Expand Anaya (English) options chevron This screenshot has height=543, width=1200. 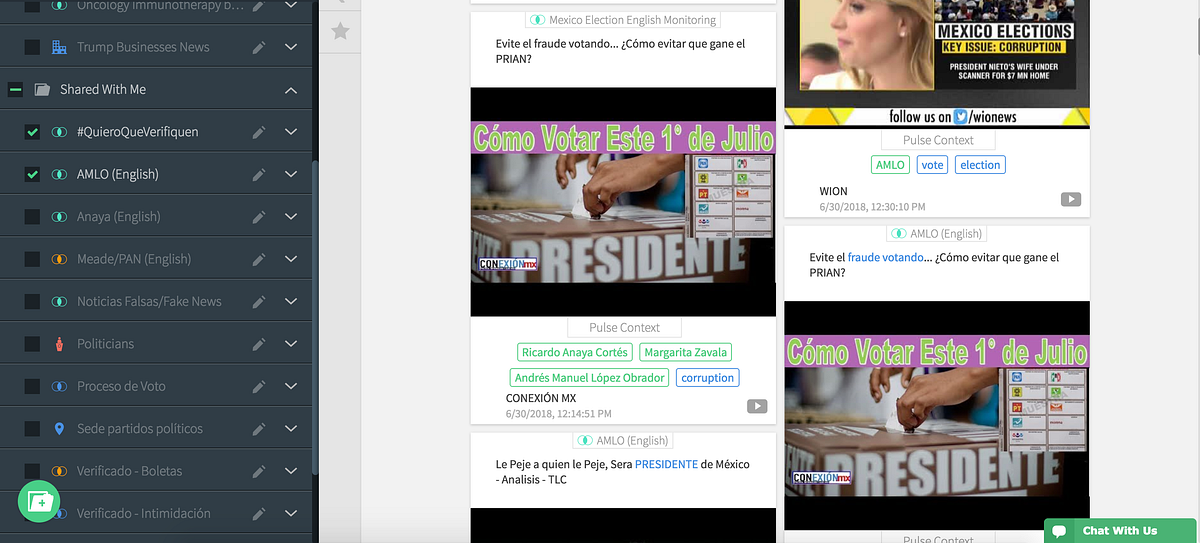coord(291,216)
